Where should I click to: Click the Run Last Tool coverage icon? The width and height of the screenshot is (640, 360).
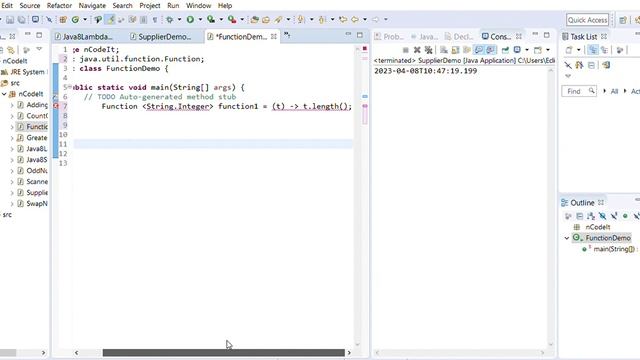pyautogui.click(x=211, y=19)
